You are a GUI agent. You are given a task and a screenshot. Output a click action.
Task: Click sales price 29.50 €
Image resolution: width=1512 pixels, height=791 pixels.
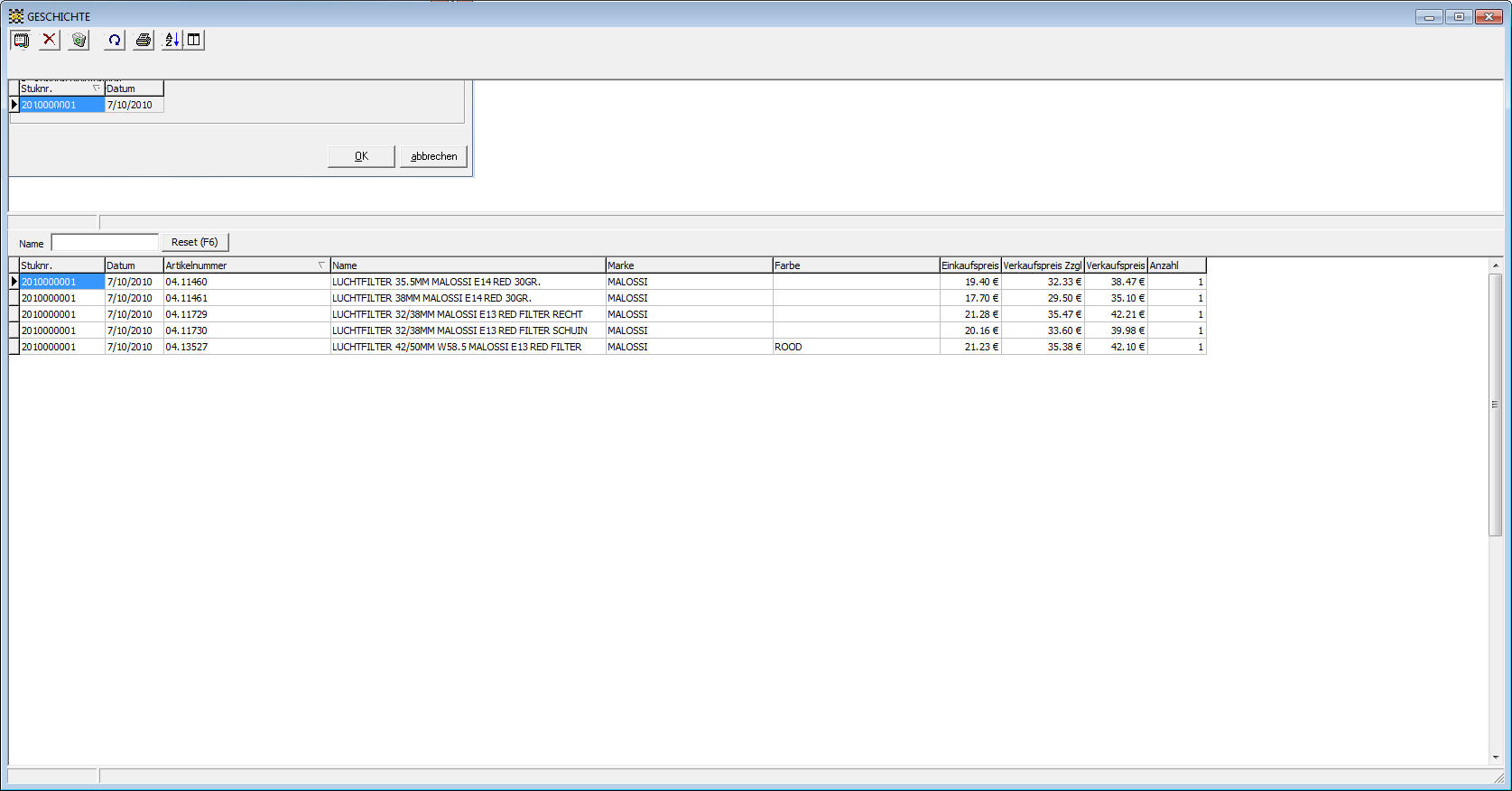[x=1043, y=298]
